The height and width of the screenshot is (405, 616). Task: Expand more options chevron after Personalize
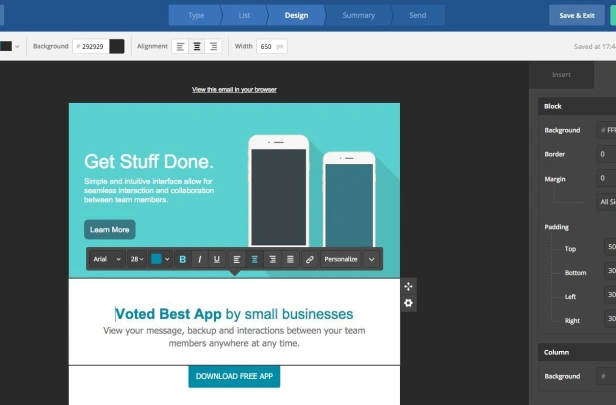click(372, 259)
